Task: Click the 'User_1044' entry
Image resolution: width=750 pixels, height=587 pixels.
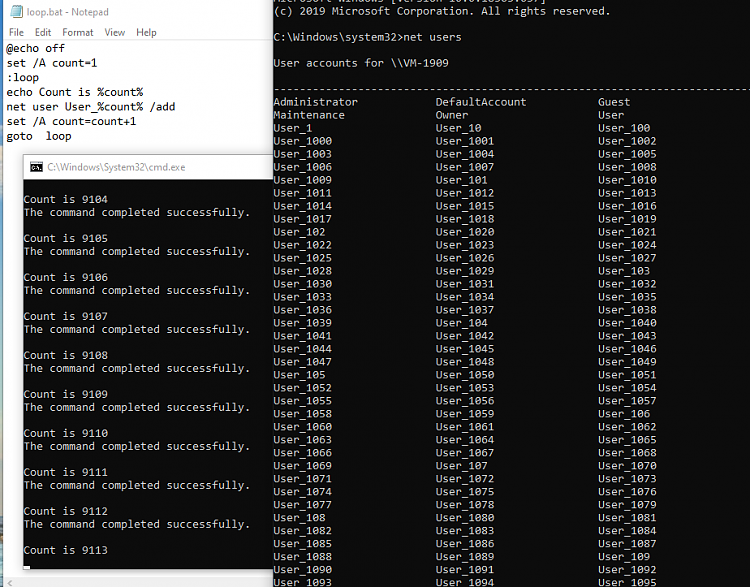Action: [x=303, y=349]
